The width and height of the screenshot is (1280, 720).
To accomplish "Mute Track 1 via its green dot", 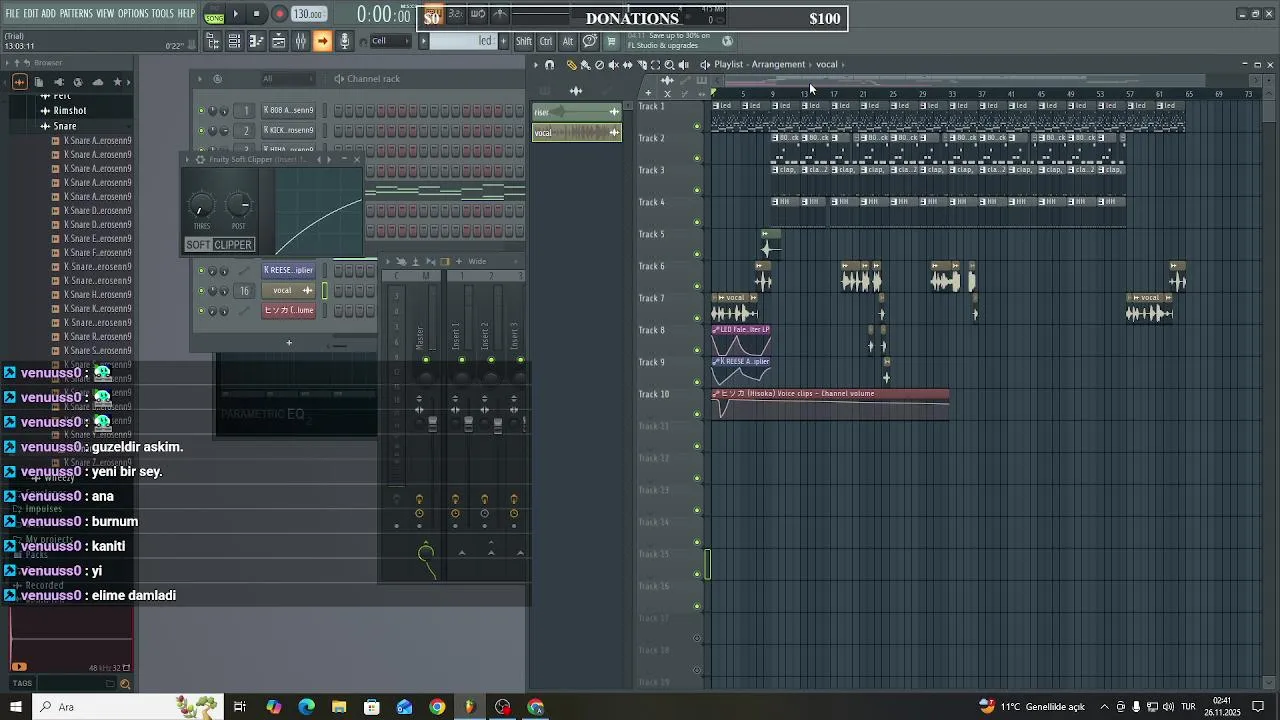I will (697, 126).
